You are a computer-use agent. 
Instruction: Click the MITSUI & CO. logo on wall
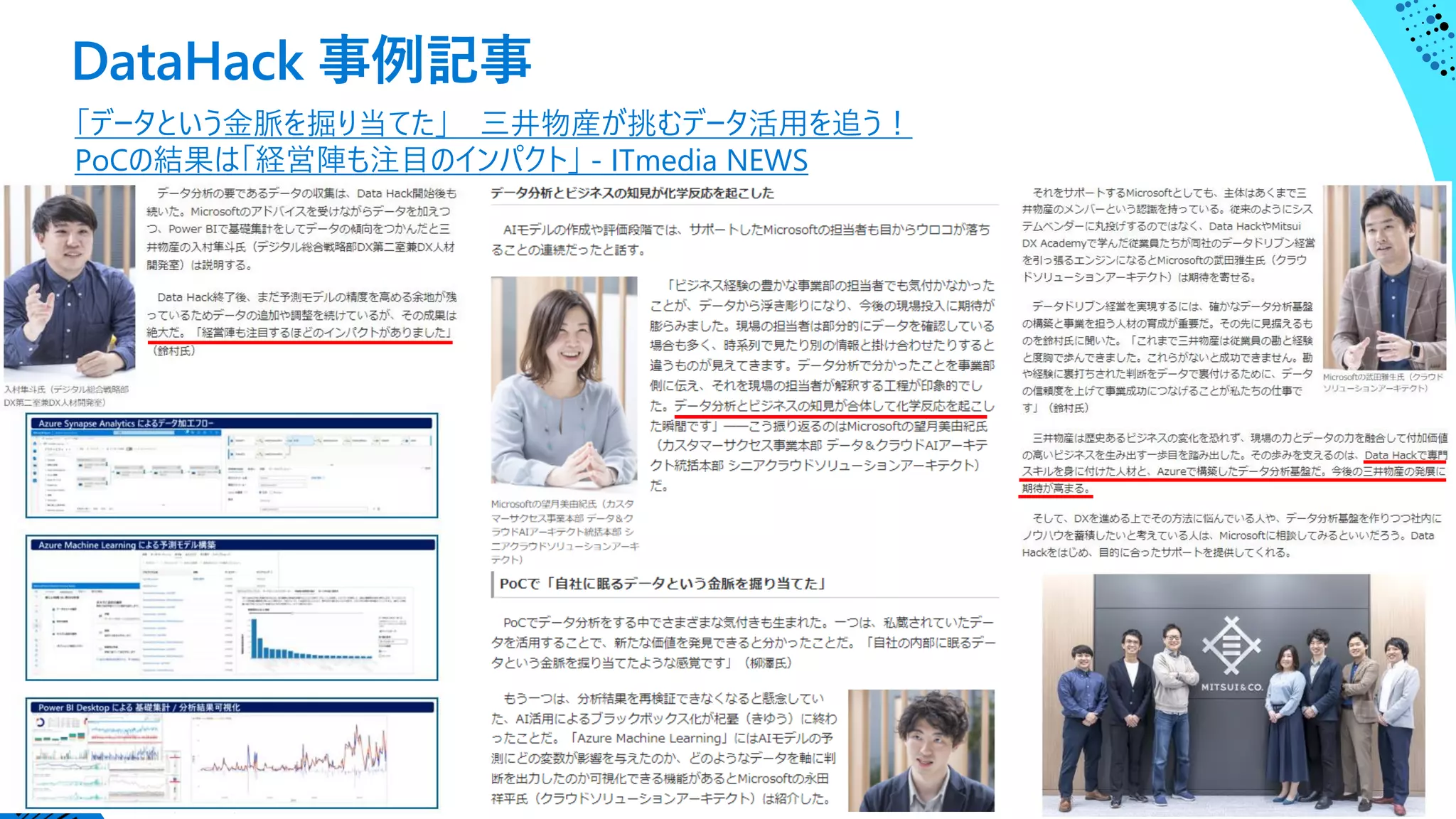[1232, 655]
